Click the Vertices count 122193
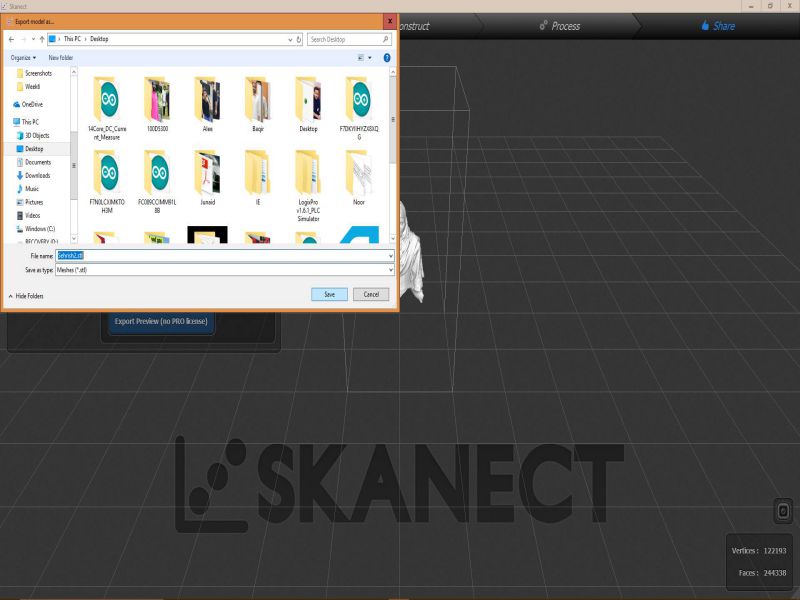Image resolution: width=800 pixels, height=600 pixels. tap(775, 551)
